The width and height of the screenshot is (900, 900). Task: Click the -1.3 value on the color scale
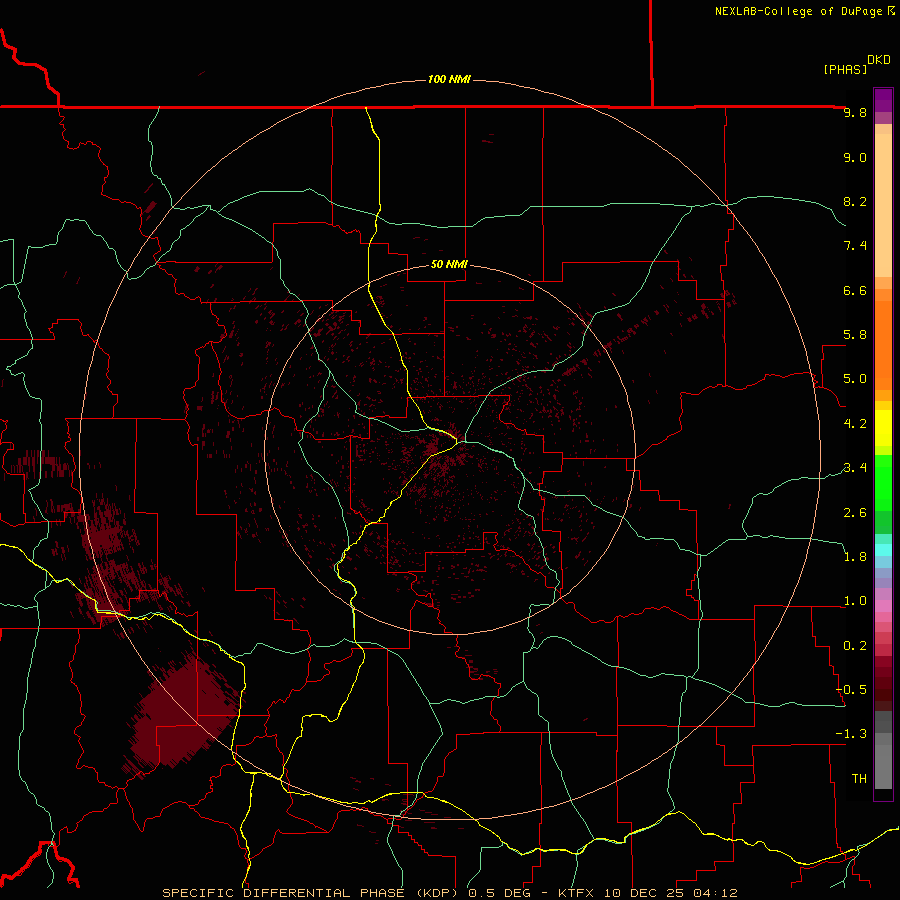851,734
